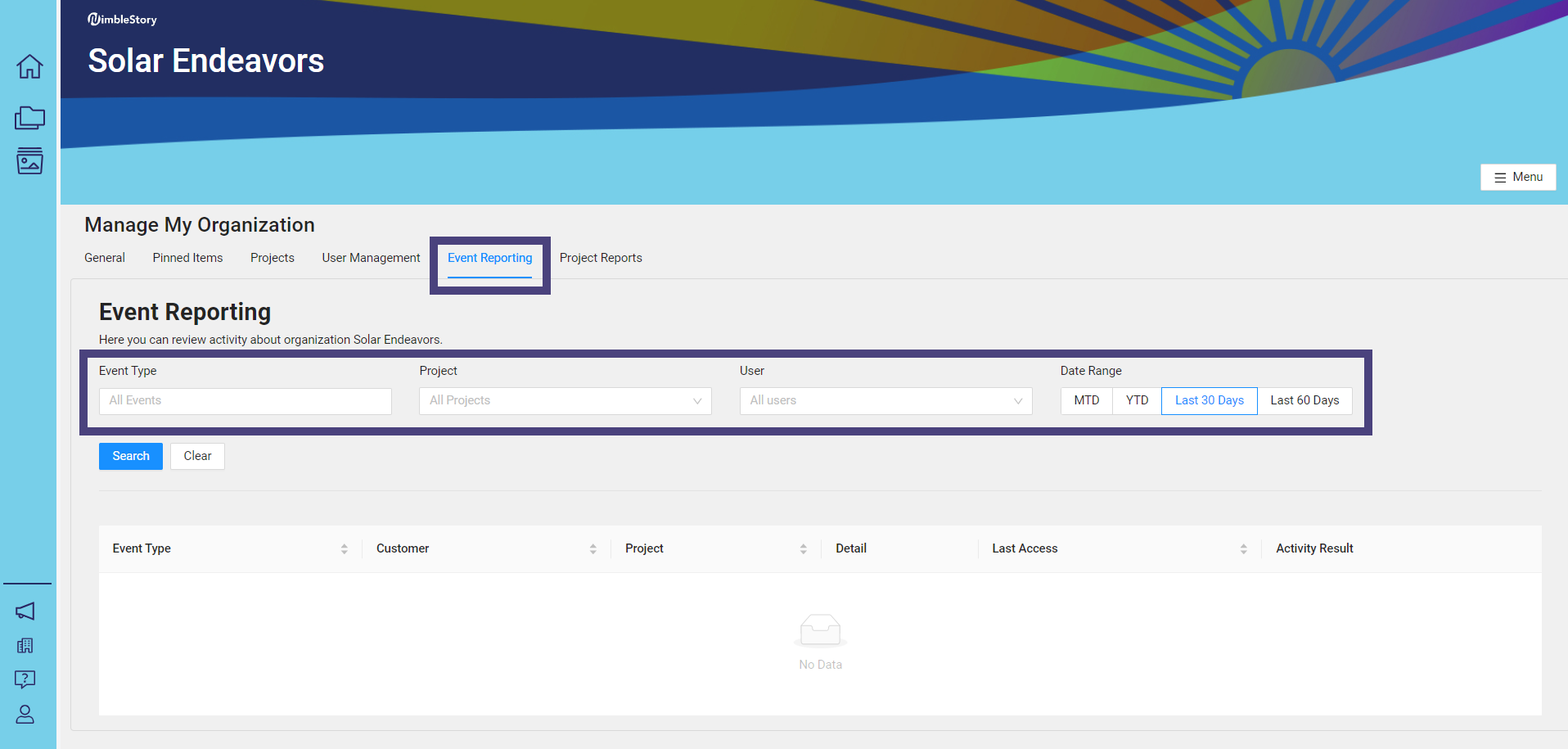Screen dimensions: 1568x749
Task: Select the MTD date range
Action: pos(1086,401)
